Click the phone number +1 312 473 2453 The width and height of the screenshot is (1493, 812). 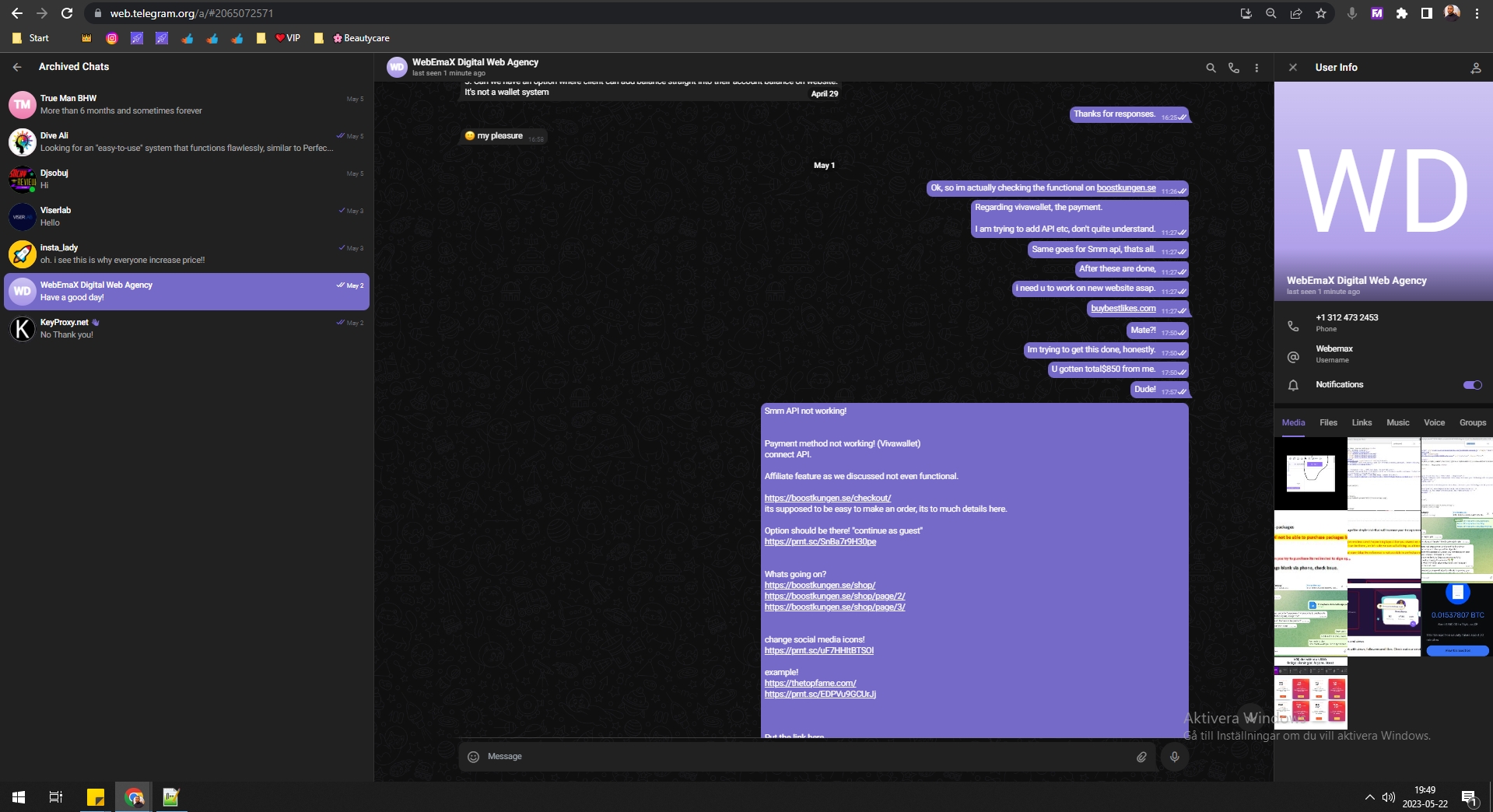[1347, 317]
